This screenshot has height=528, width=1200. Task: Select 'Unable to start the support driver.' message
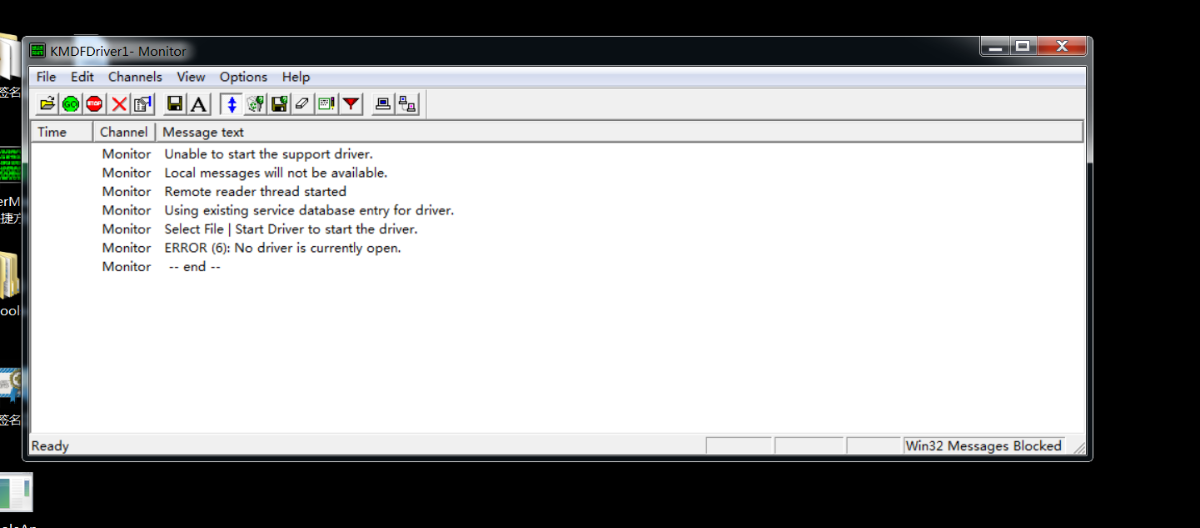(268, 154)
